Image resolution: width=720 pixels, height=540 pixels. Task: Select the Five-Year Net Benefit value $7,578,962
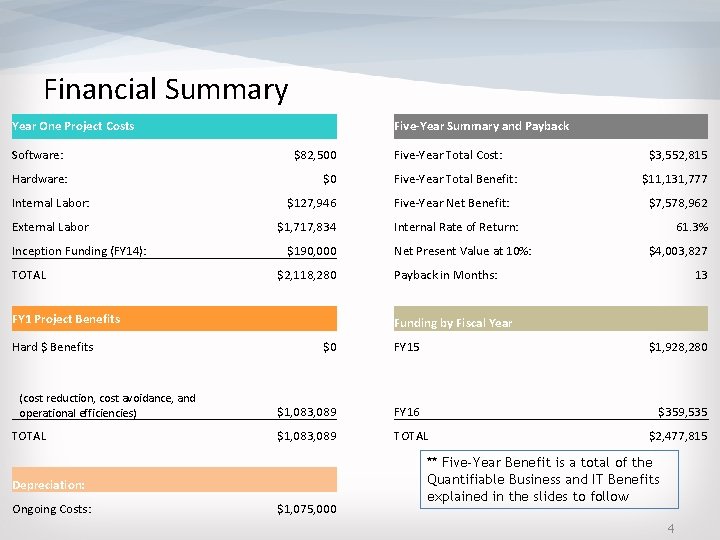(x=678, y=203)
